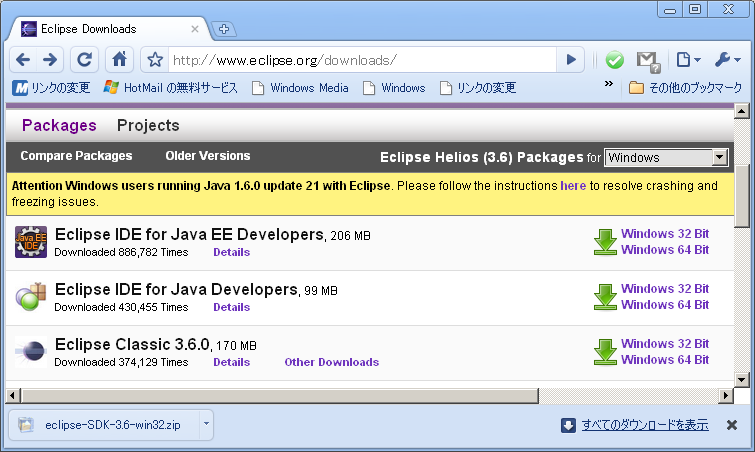Open the リンクの変更 bookmark with the page icon
The image size is (755, 452).
(478, 88)
